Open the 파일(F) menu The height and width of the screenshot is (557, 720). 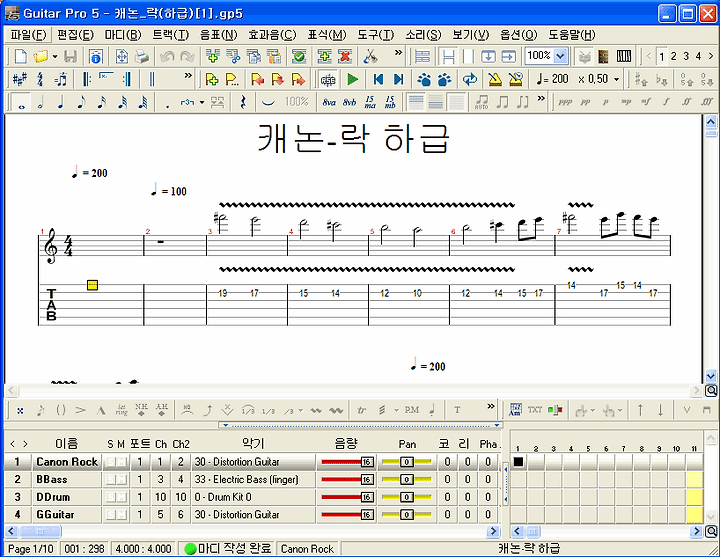click(28, 35)
